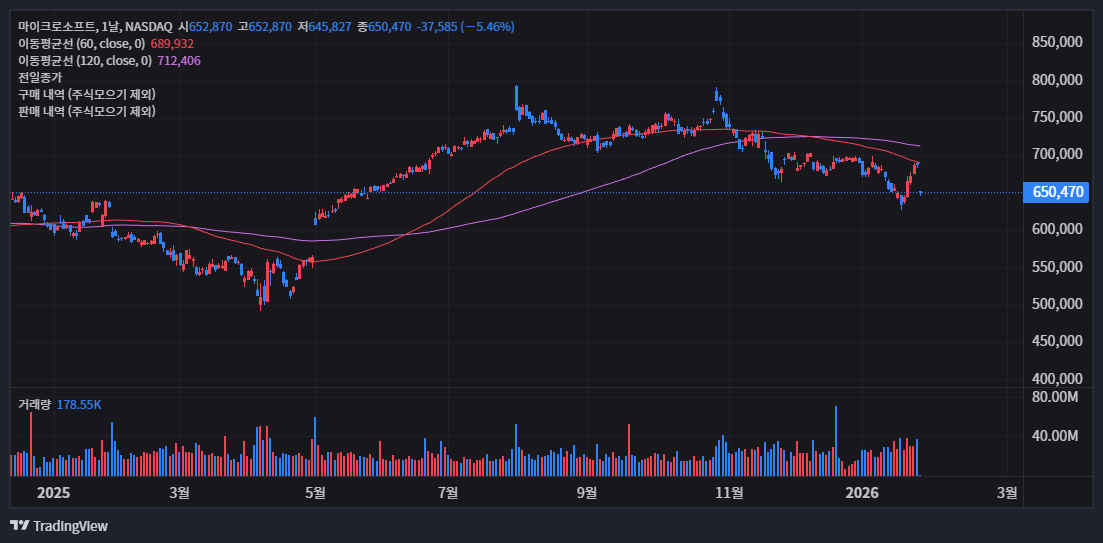
Task: Click the 800,000 price axis label
Action: coord(1058,80)
